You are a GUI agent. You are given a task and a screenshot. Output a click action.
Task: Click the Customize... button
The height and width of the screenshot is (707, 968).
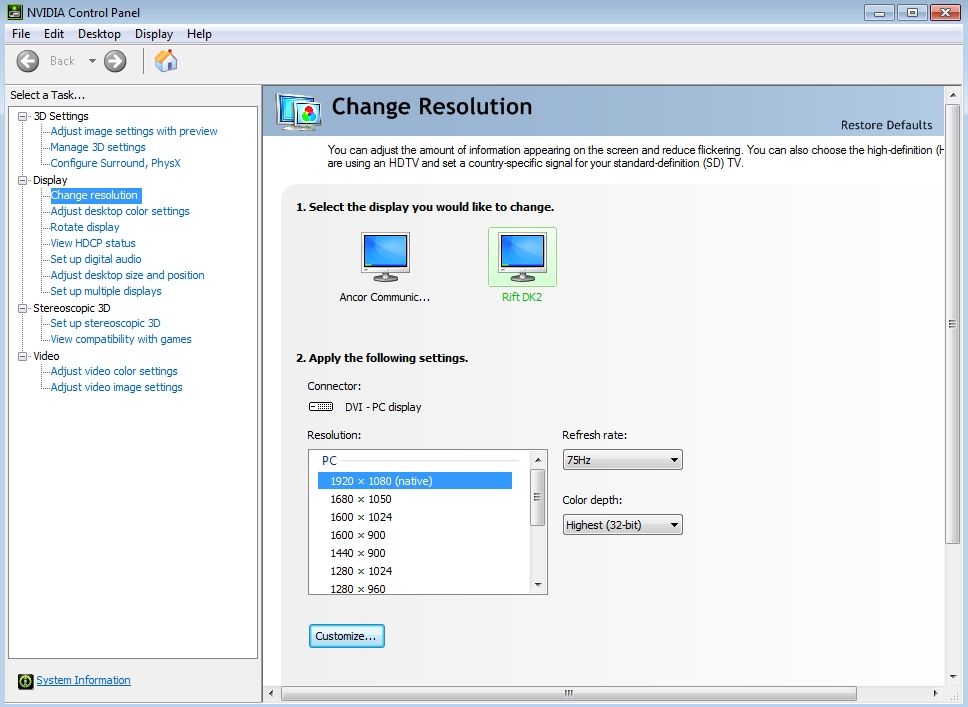pos(346,636)
